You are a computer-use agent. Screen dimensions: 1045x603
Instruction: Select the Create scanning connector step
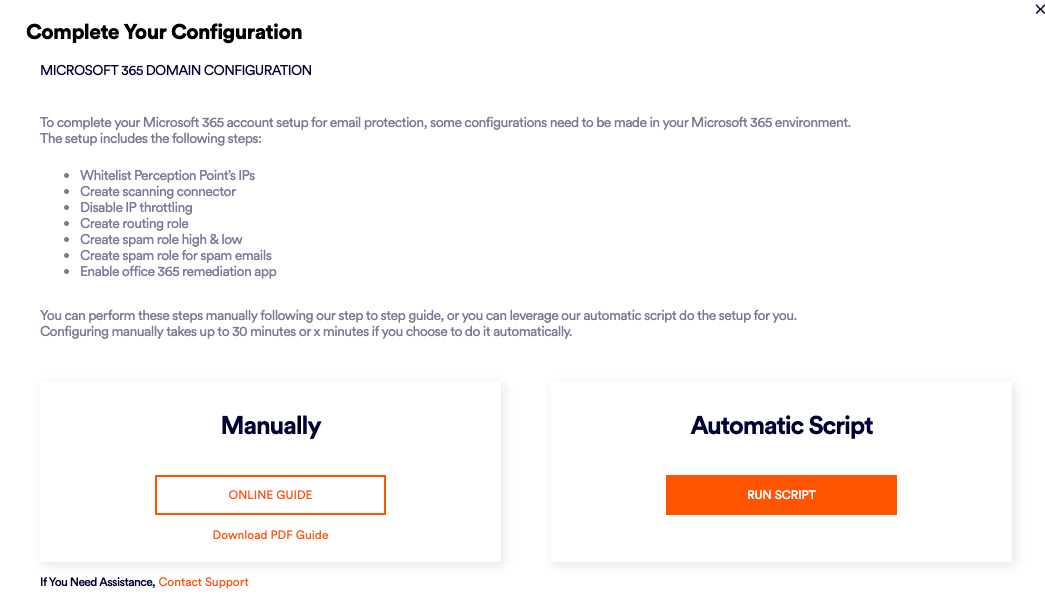[x=158, y=191]
